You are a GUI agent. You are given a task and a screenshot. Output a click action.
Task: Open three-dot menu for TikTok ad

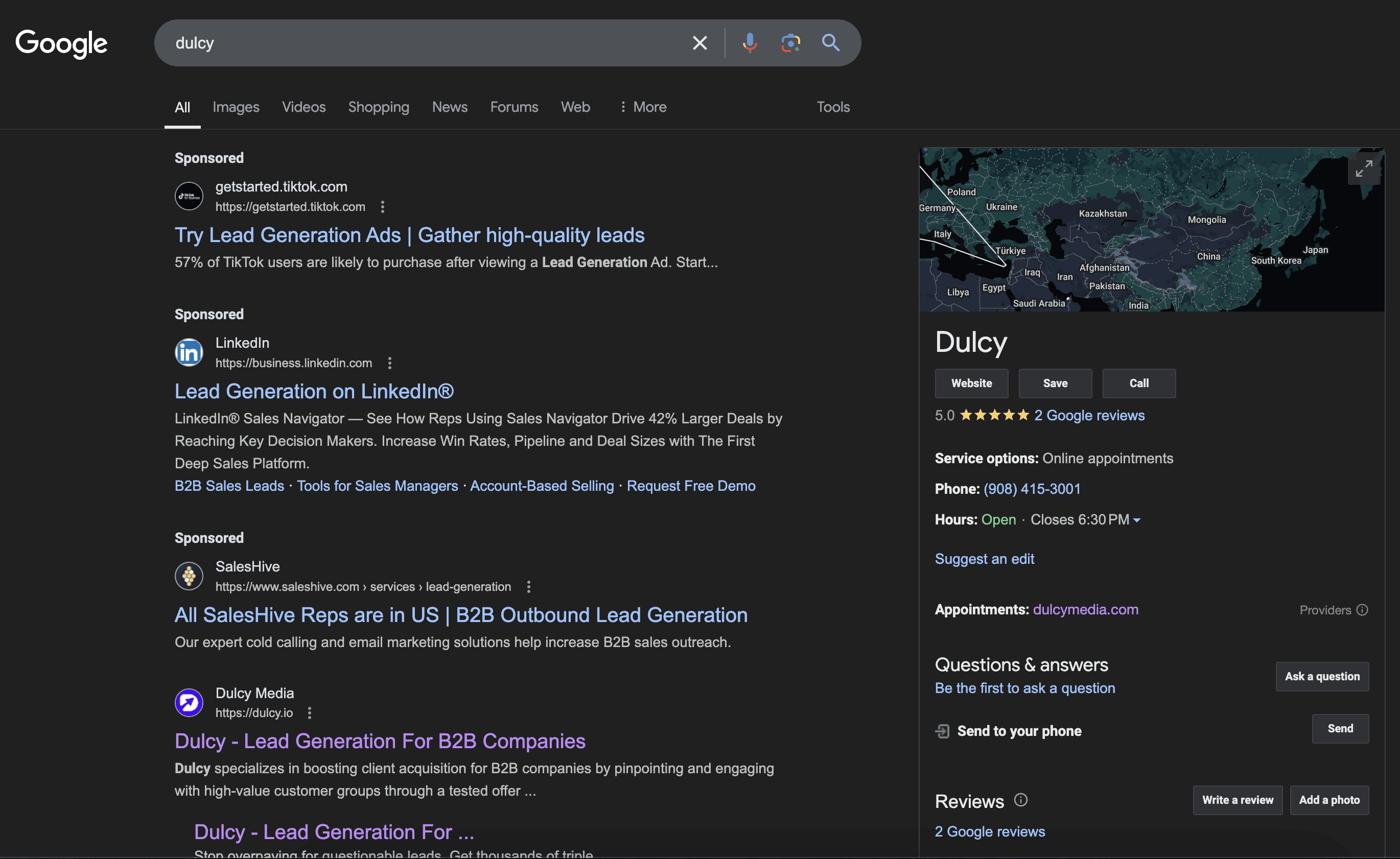click(383, 207)
